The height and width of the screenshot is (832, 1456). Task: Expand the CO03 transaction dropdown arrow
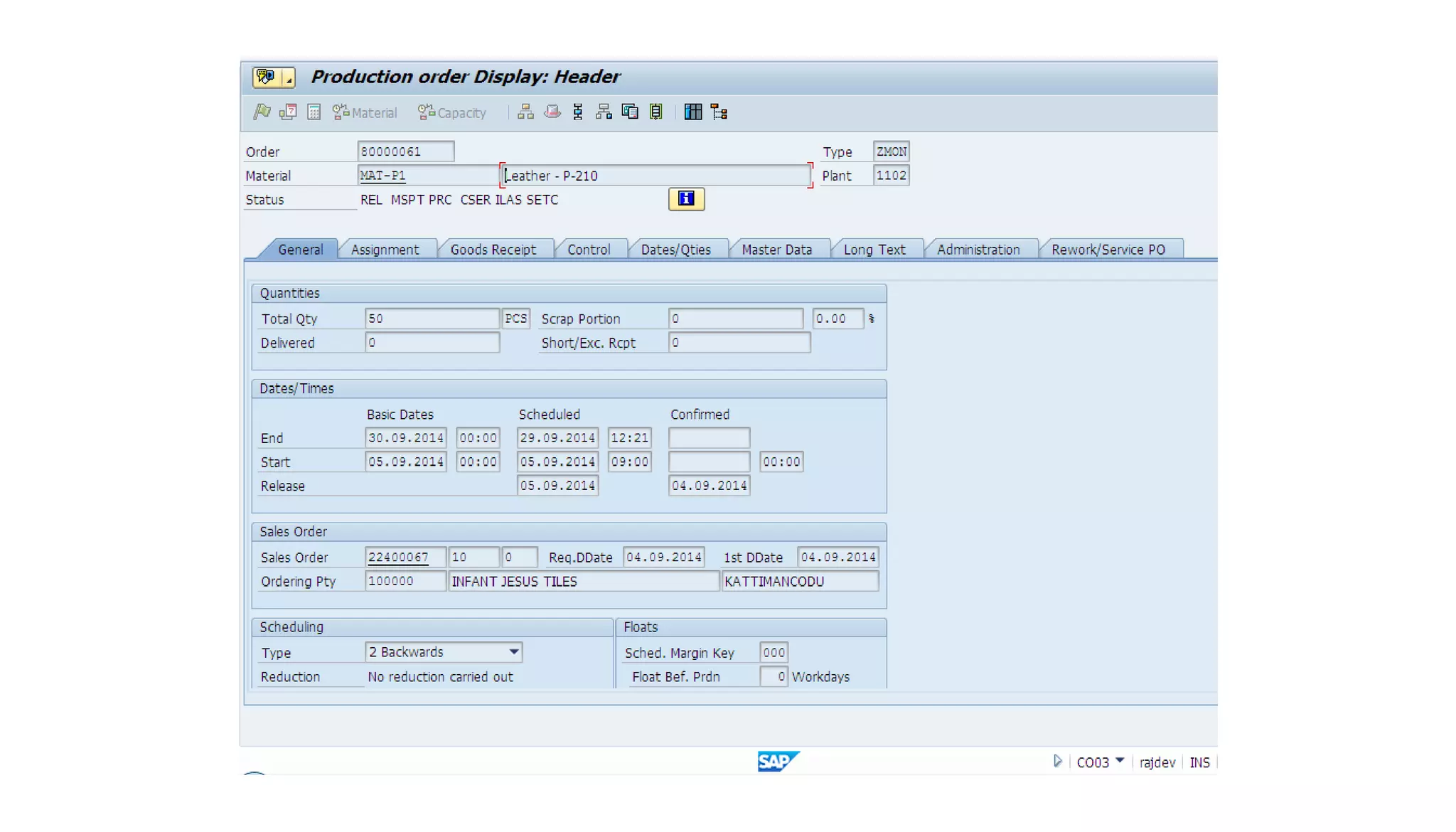pyautogui.click(x=1120, y=762)
